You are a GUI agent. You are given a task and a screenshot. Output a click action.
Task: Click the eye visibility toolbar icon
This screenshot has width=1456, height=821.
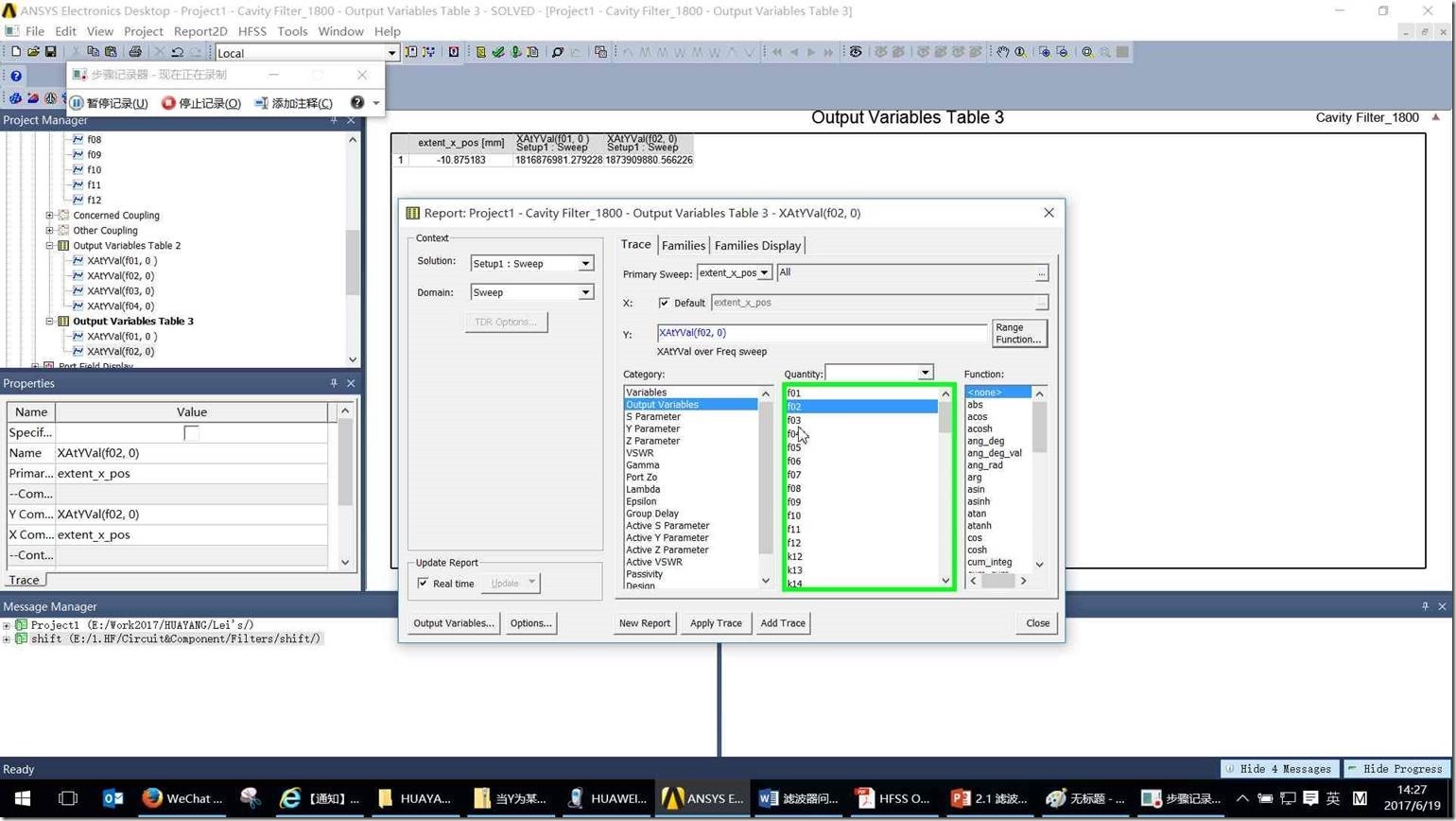pyautogui.click(x=856, y=52)
